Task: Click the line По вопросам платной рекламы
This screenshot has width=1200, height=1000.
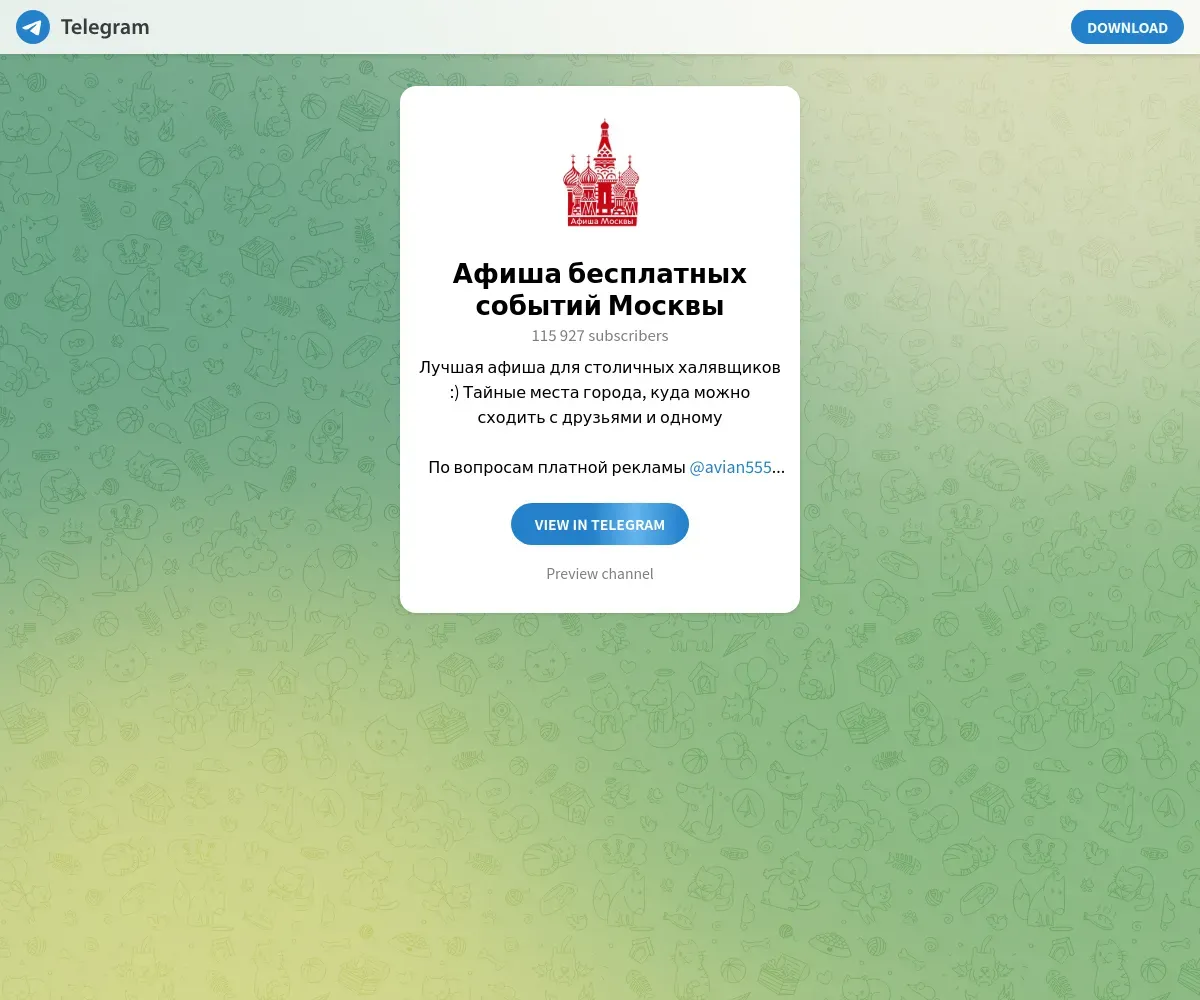Action: point(557,467)
